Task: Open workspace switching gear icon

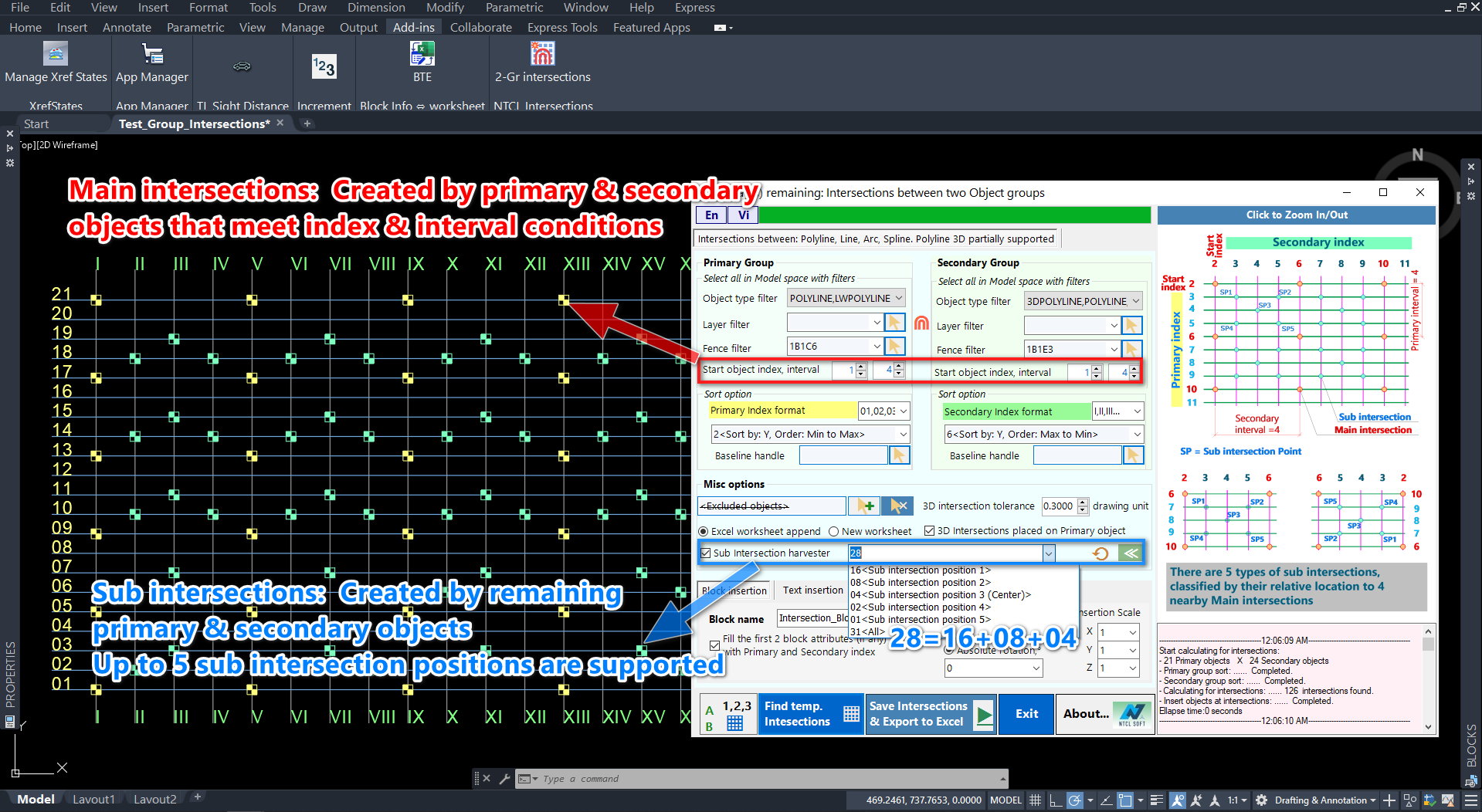Action: pyautogui.click(x=1261, y=800)
